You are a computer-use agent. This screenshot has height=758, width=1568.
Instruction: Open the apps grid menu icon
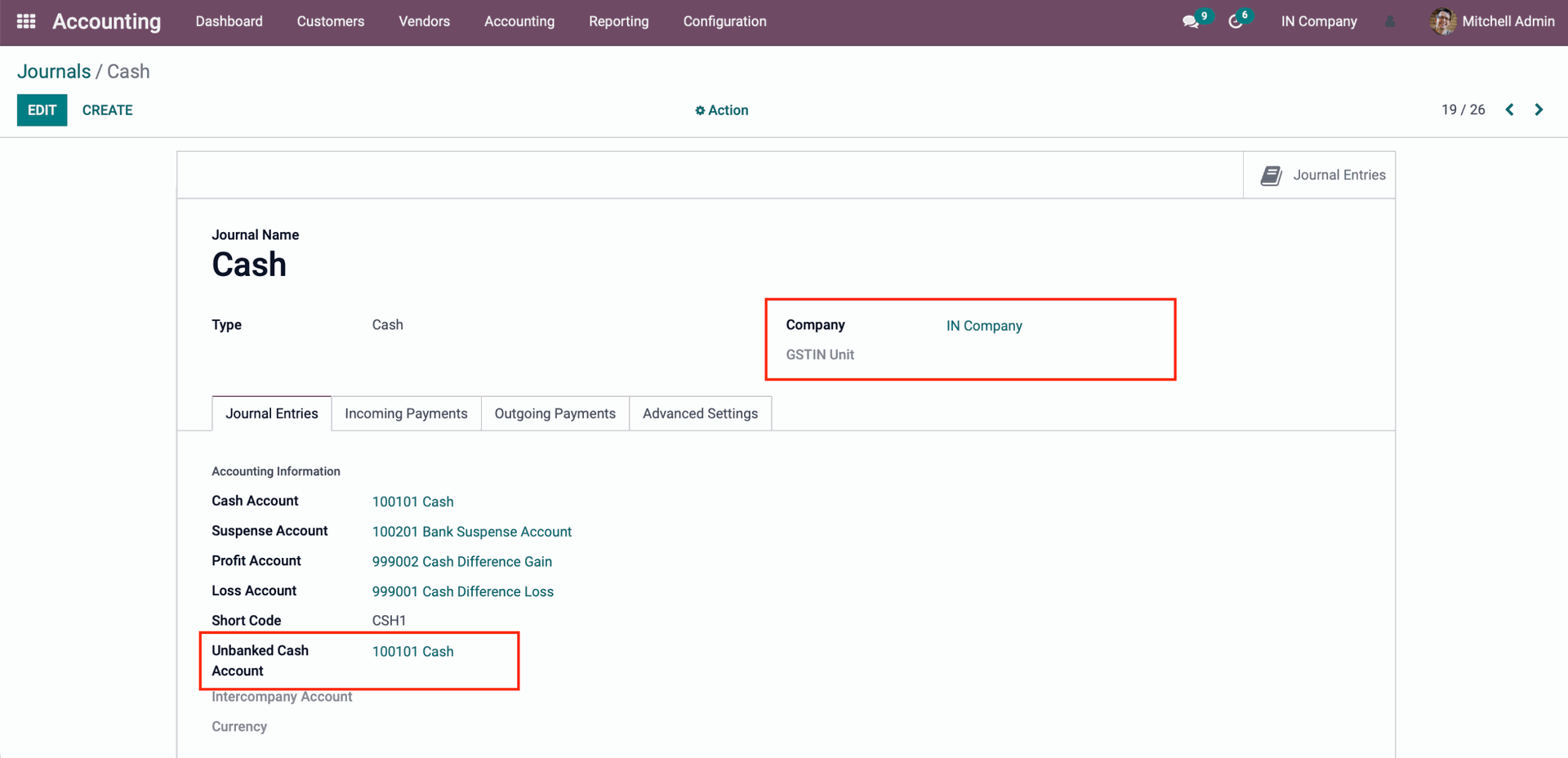tap(26, 21)
